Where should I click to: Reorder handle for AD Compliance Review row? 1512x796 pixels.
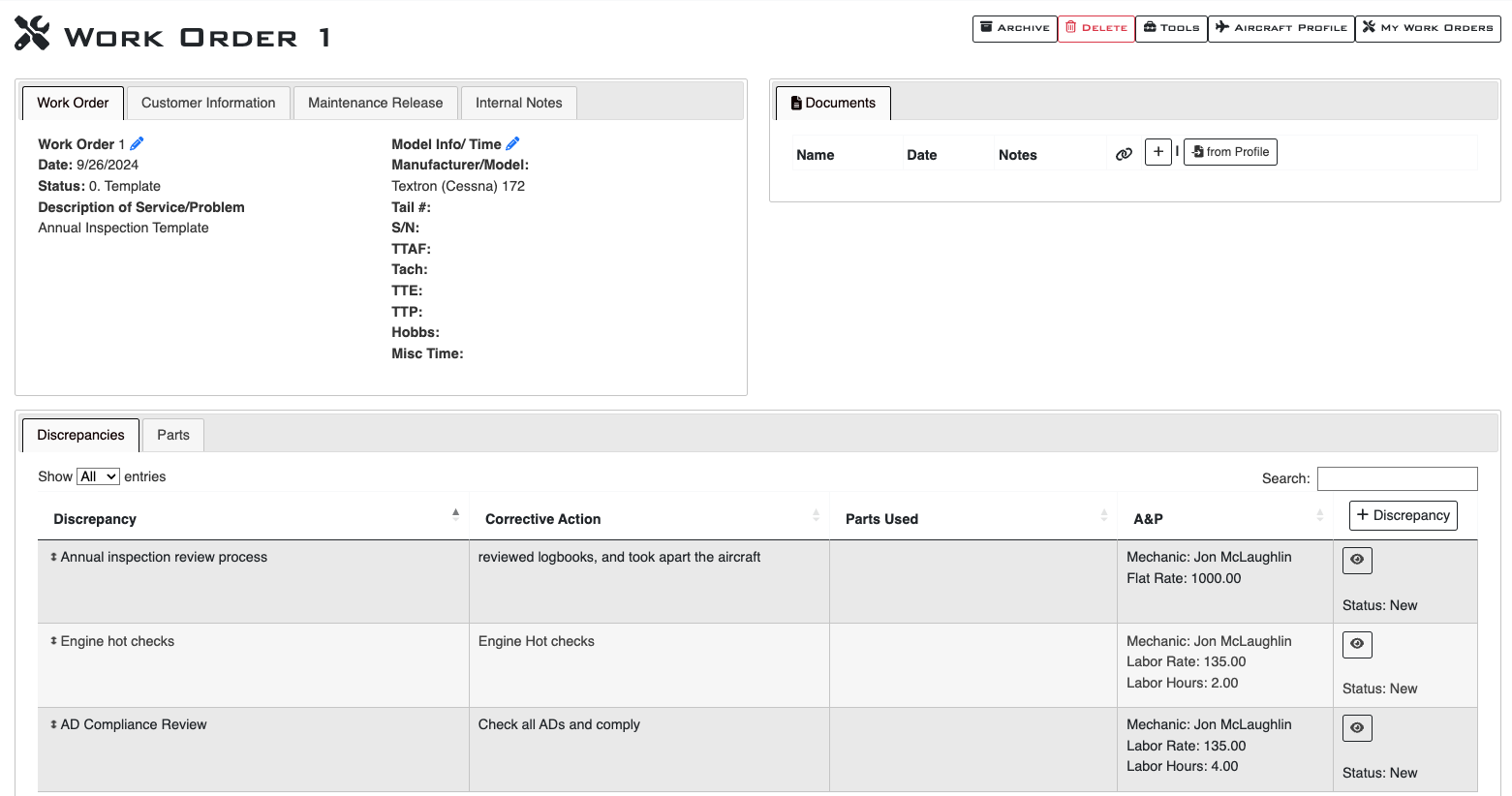click(x=53, y=724)
